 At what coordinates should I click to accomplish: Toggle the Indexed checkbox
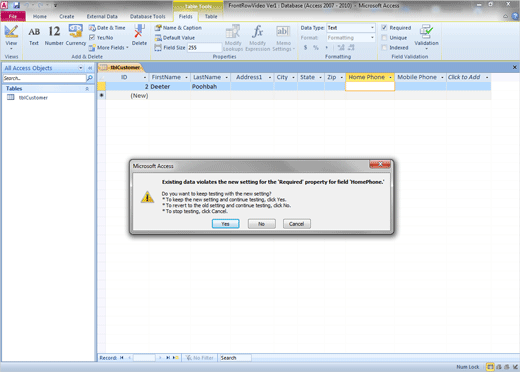(384, 48)
